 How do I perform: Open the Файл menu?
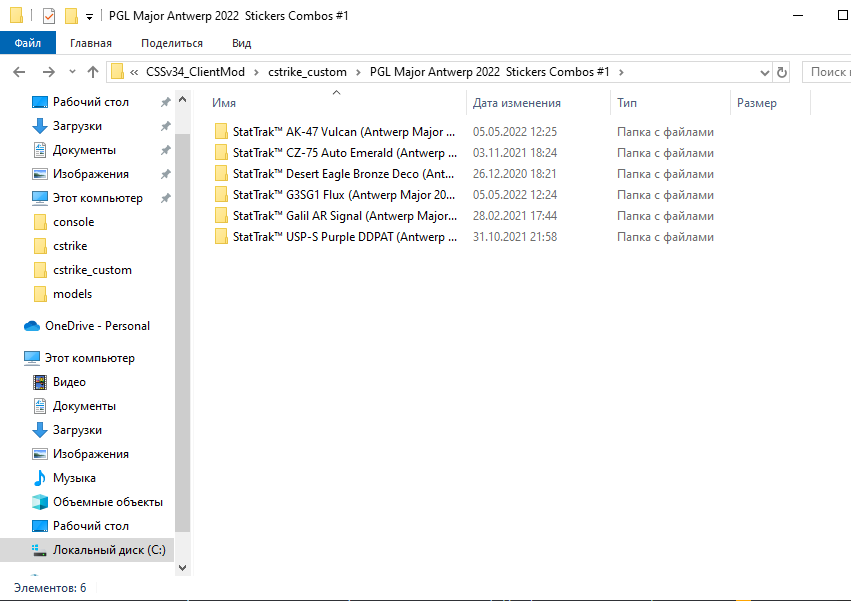28,43
